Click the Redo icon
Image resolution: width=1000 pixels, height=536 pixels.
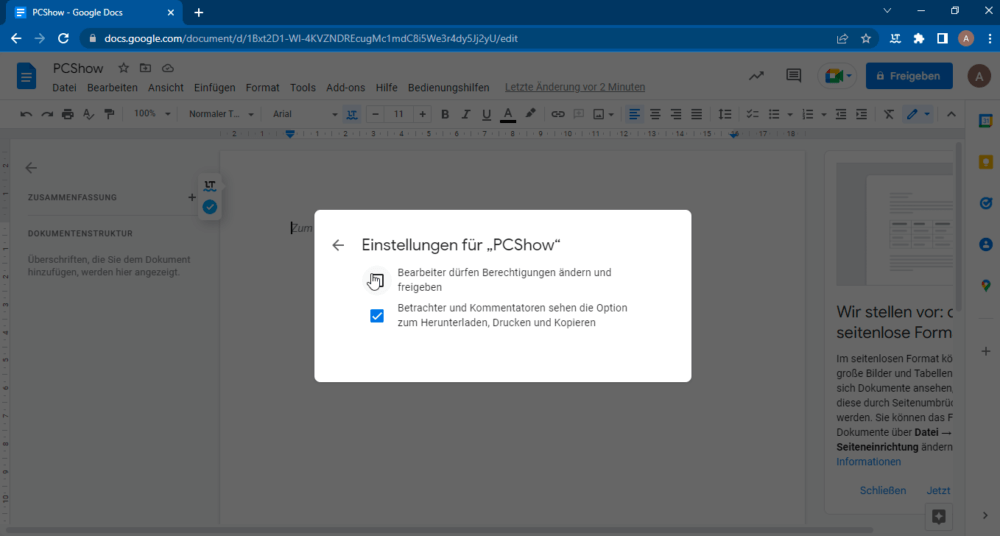(47, 114)
